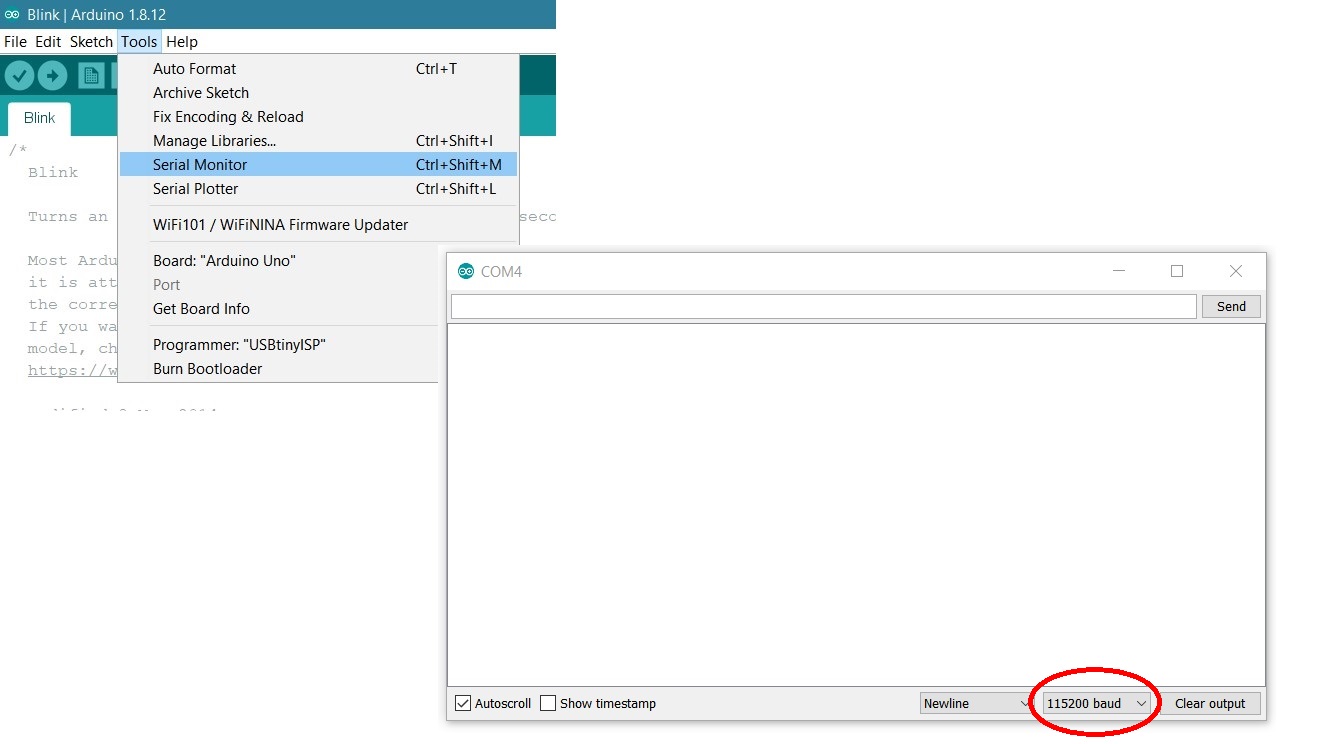Click Get Board Info entry
This screenshot has height=744, width=1323.
click(x=280, y=309)
